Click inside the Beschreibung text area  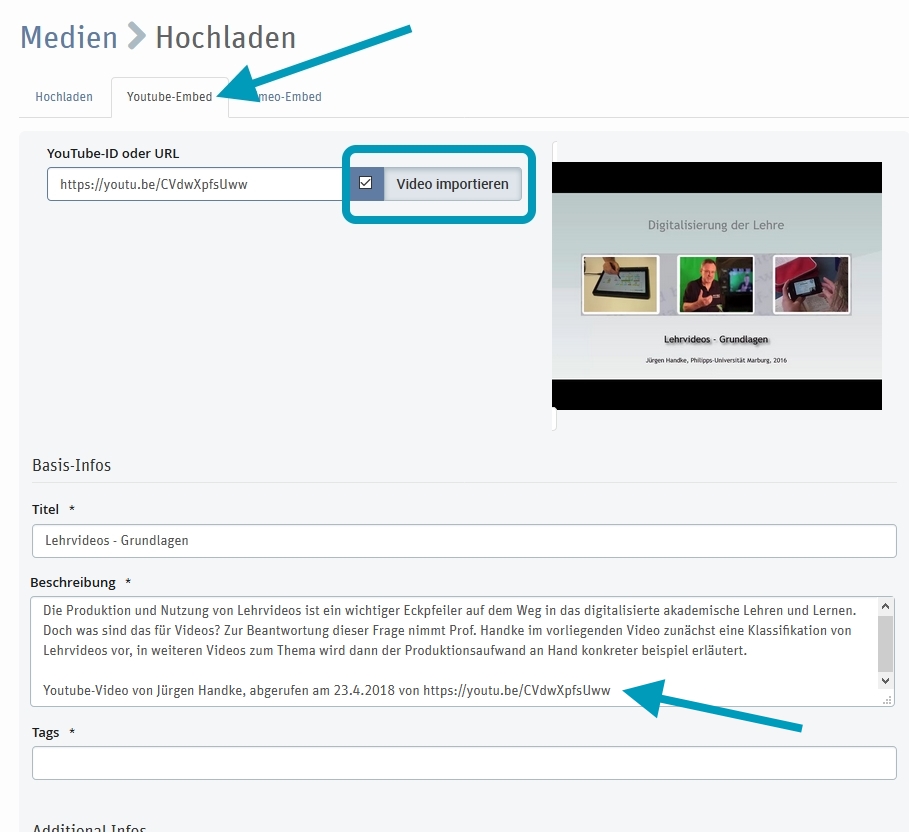coord(450,650)
